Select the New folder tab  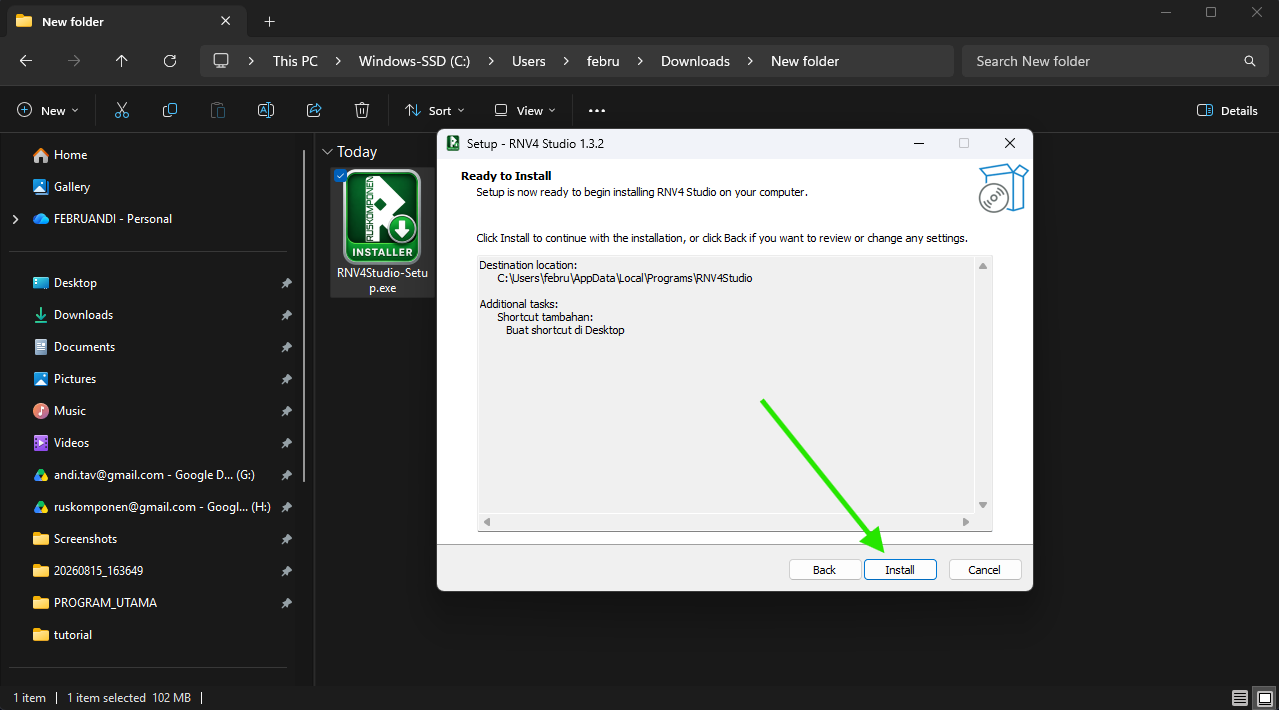tap(125, 21)
